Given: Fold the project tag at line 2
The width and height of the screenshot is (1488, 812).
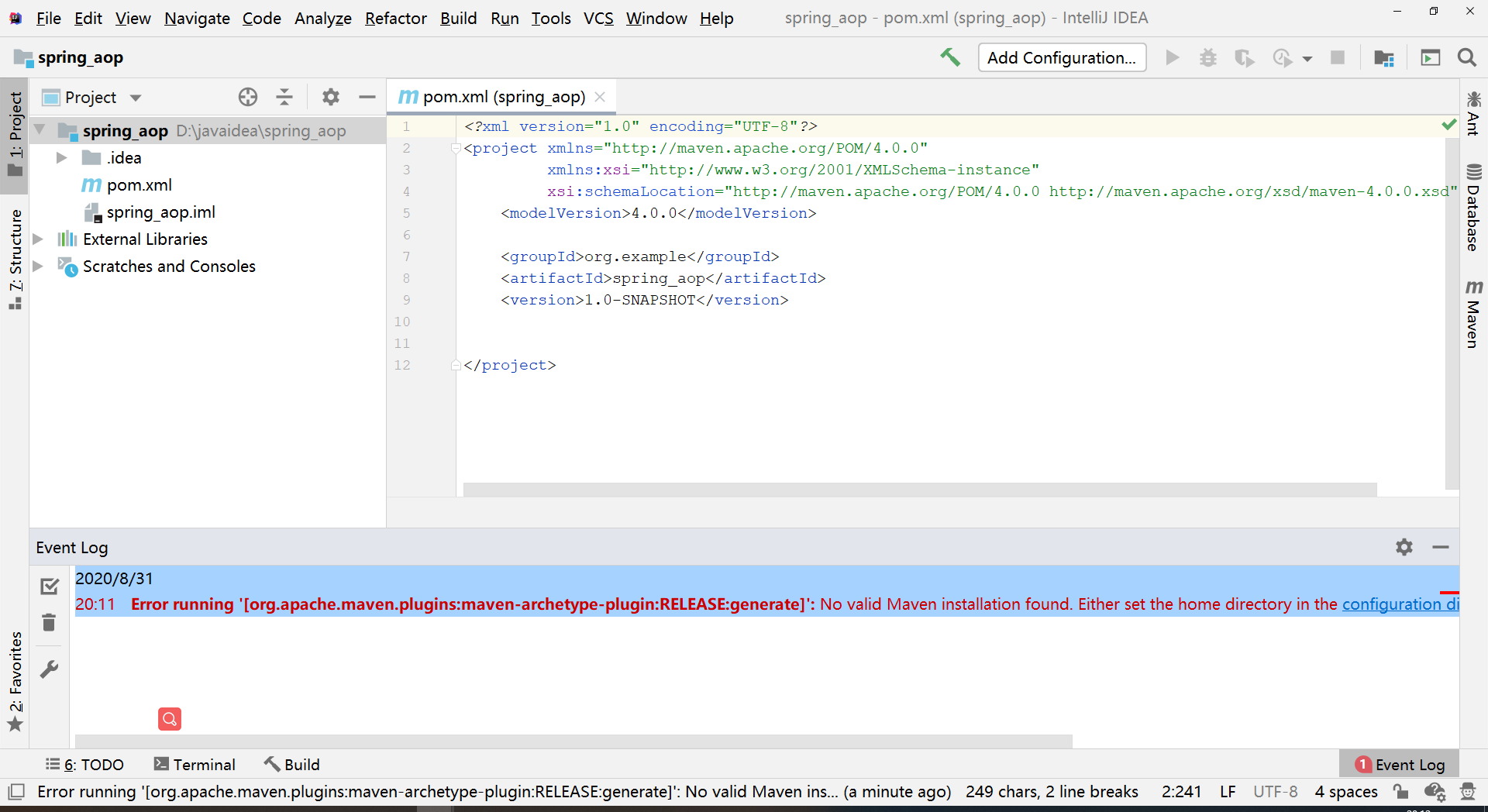Looking at the screenshot, I should pyautogui.click(x=456, y=148).
